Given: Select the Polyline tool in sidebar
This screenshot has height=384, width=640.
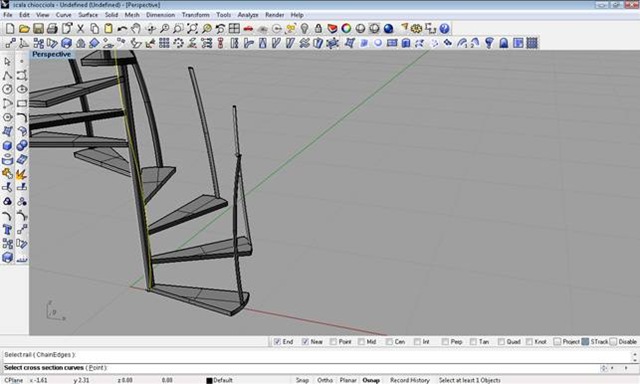Looking at the screenshot, I should [7, 75].
